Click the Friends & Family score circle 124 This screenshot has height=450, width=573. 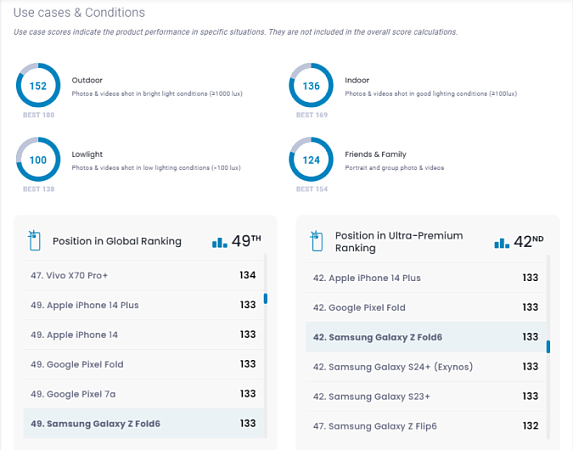pyautogui.click(x=311, y=159)
